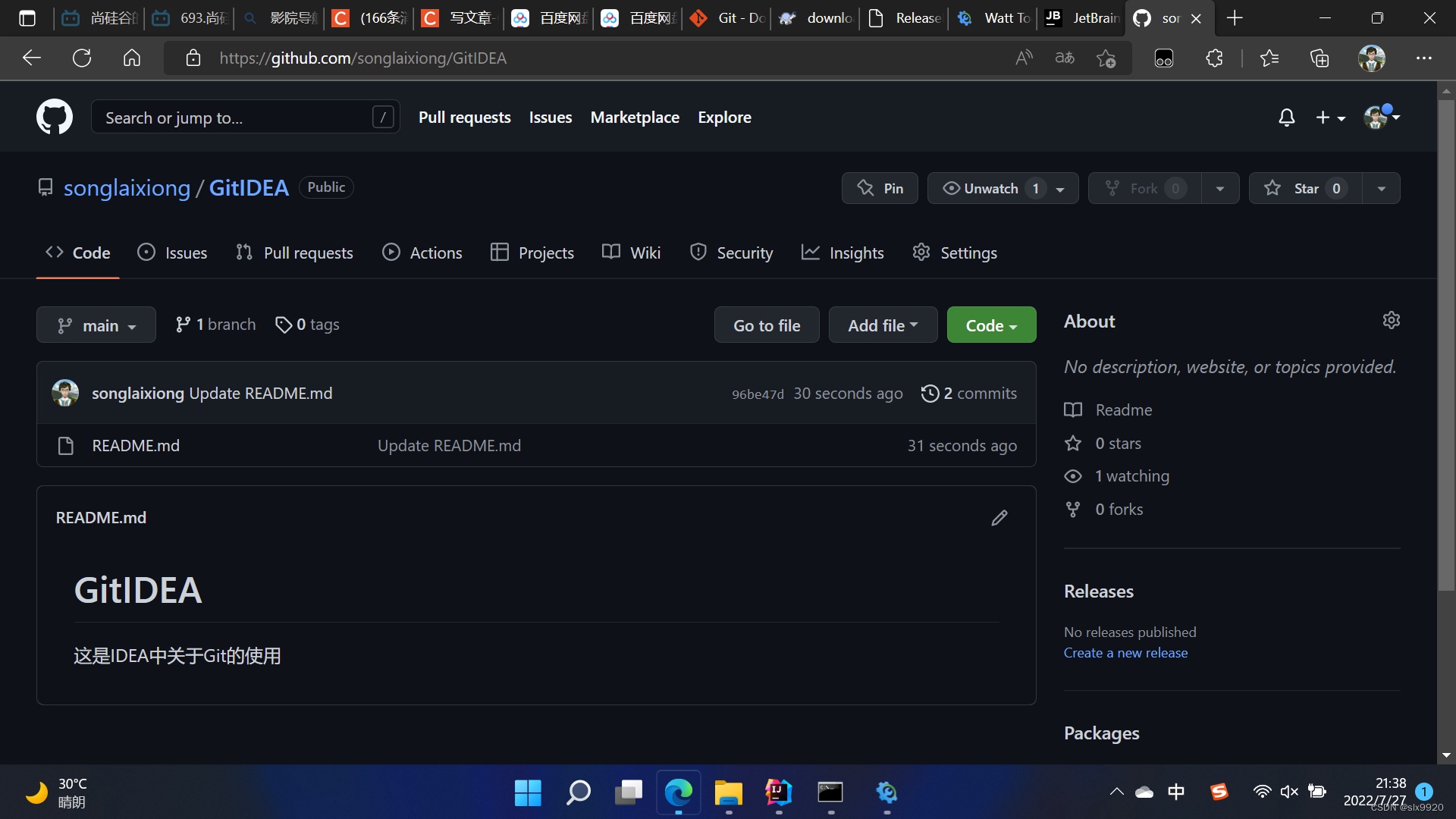This screenshot has width=1456, height=819.
Task: Add this page to favorites star
Action: tap(1106, 58)
